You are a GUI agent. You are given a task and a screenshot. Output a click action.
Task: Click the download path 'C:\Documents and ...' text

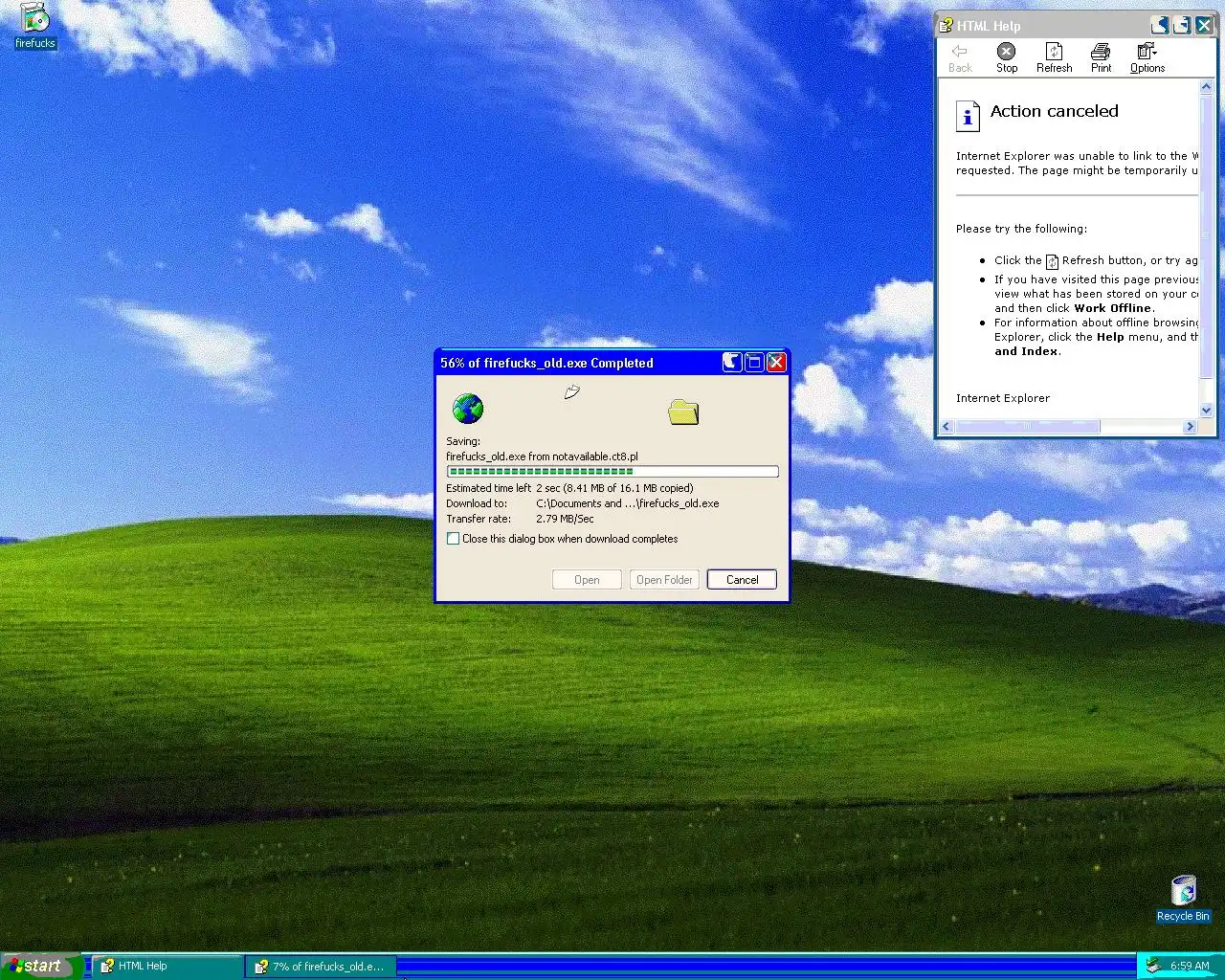click(x=628, y=503)
